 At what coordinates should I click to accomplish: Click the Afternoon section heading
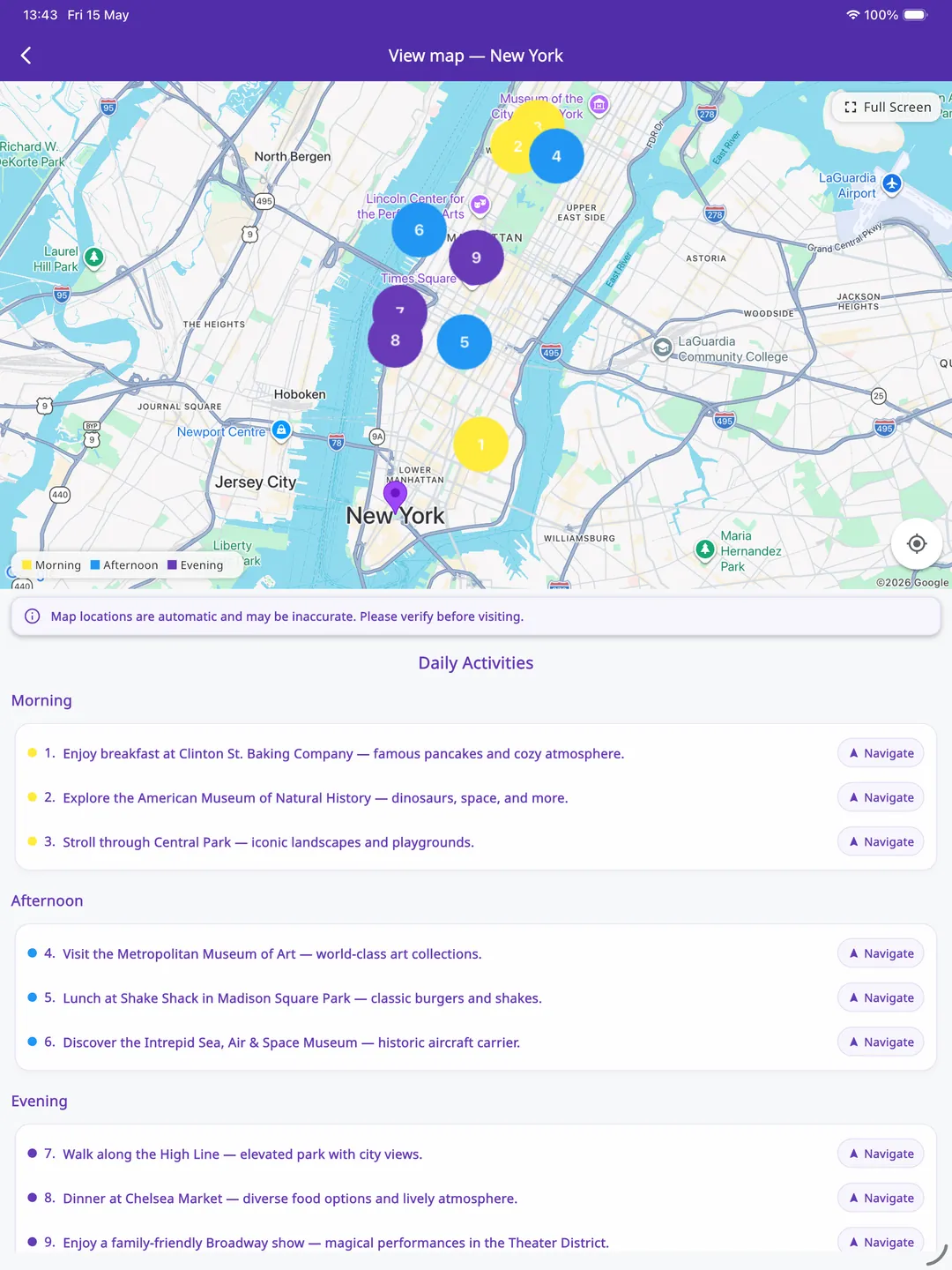[47, 900]
